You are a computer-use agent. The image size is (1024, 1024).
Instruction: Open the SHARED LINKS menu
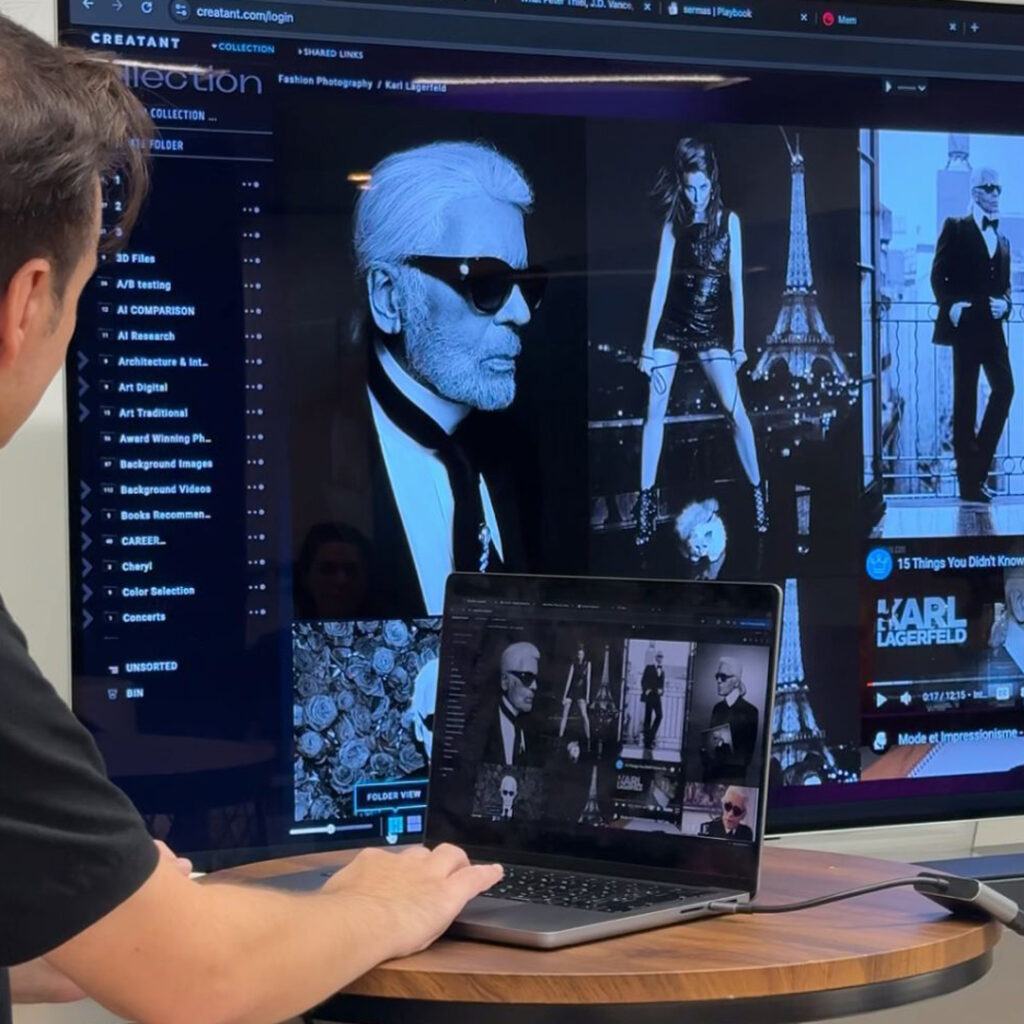330,54
